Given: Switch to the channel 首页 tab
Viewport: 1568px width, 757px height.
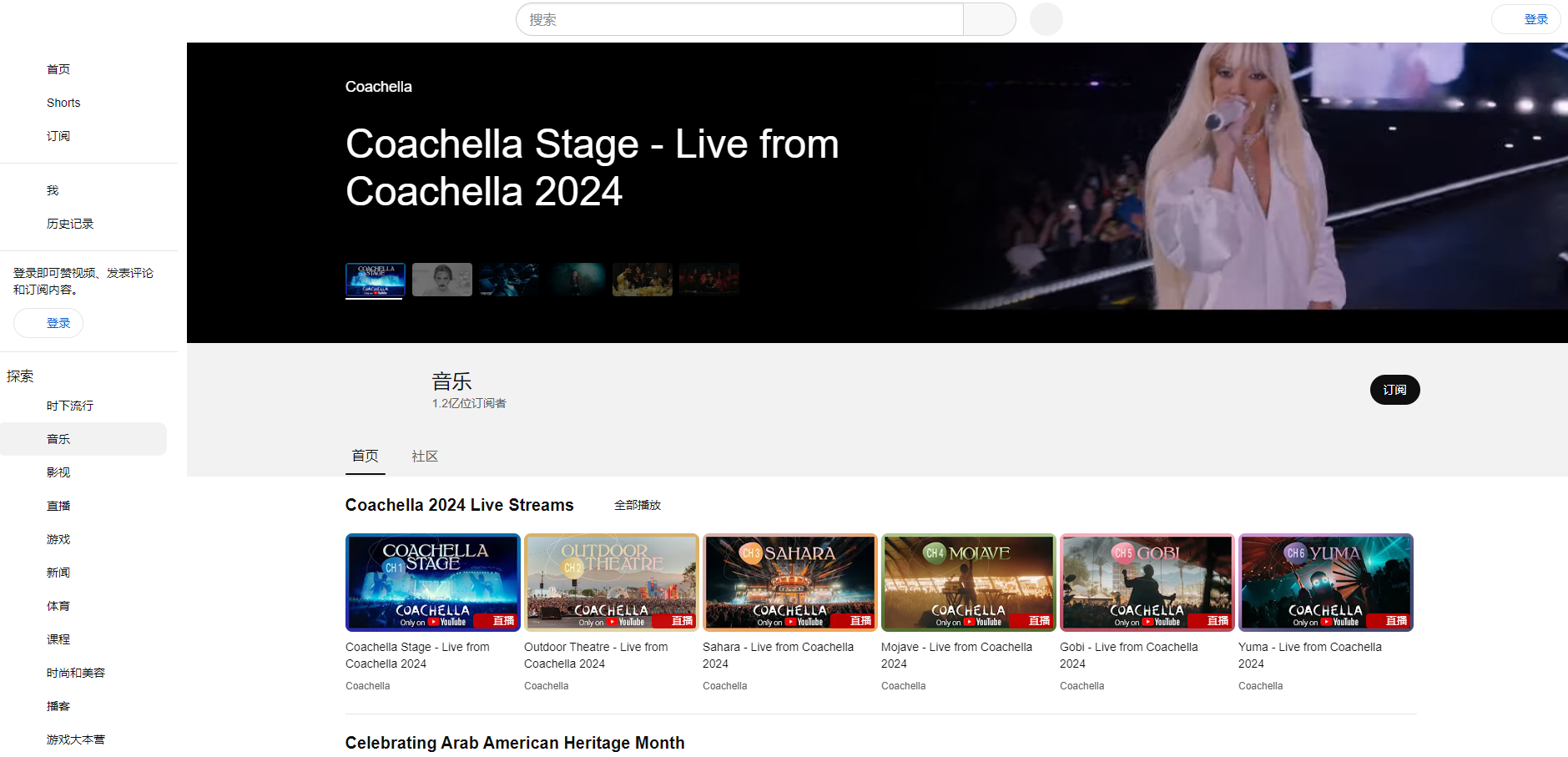Looking at the screenshot, I should [x=366, y=456].
